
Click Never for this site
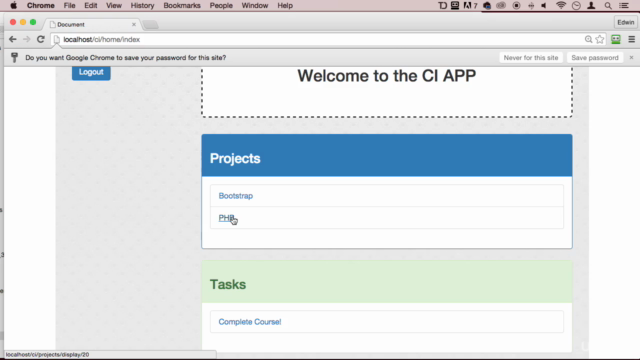pyautogui.click(x=531, y=58)
